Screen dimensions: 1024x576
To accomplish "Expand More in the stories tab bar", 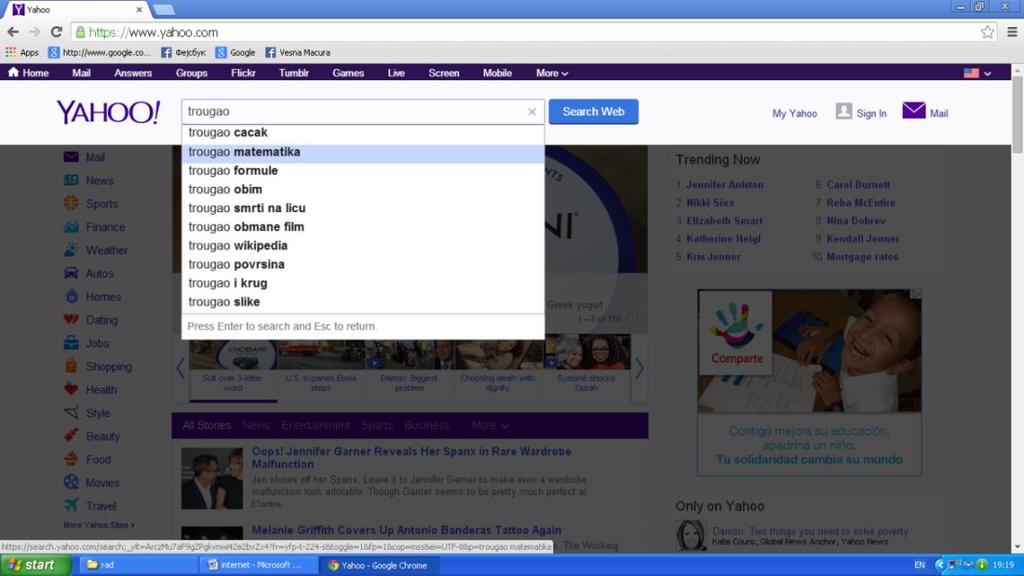I will 490,425.
